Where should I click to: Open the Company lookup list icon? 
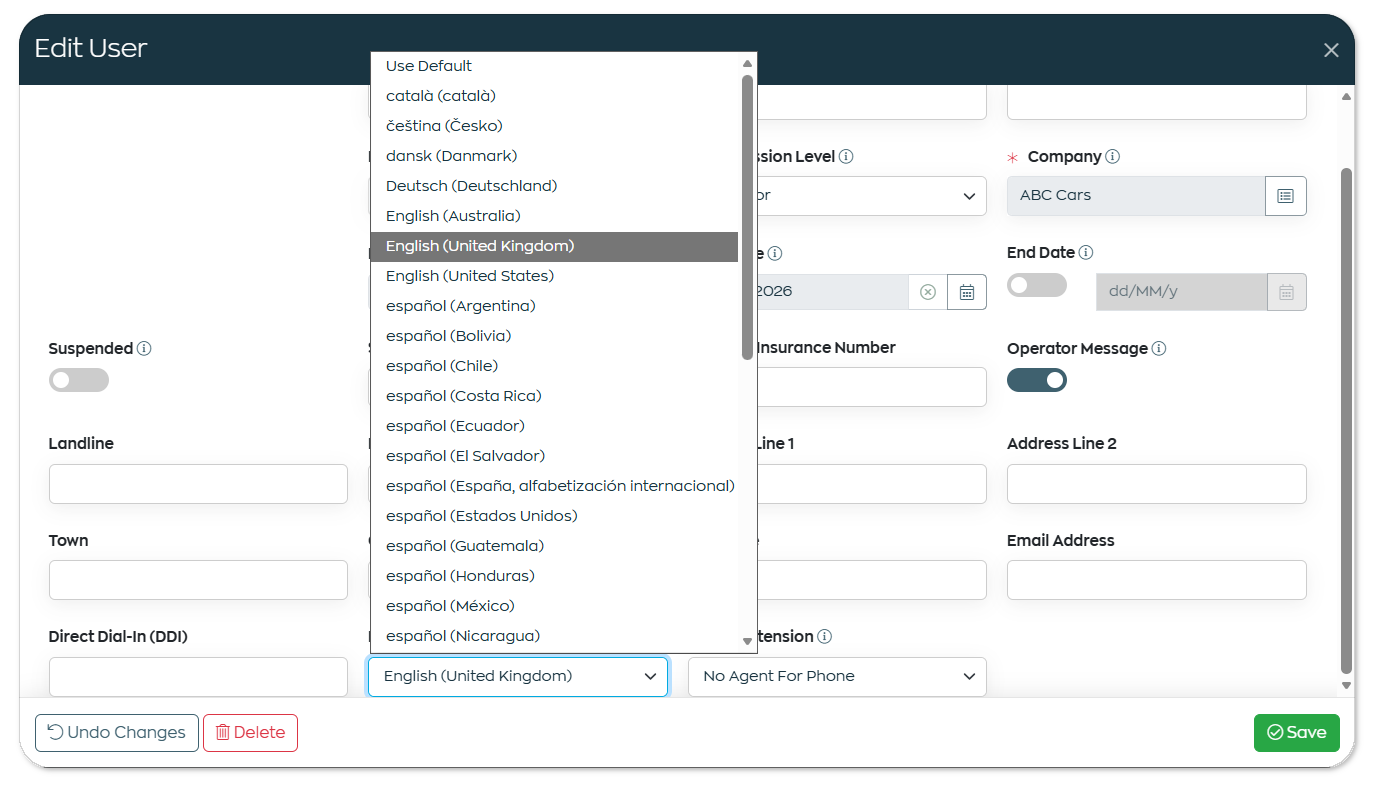tap(1286, 196)
